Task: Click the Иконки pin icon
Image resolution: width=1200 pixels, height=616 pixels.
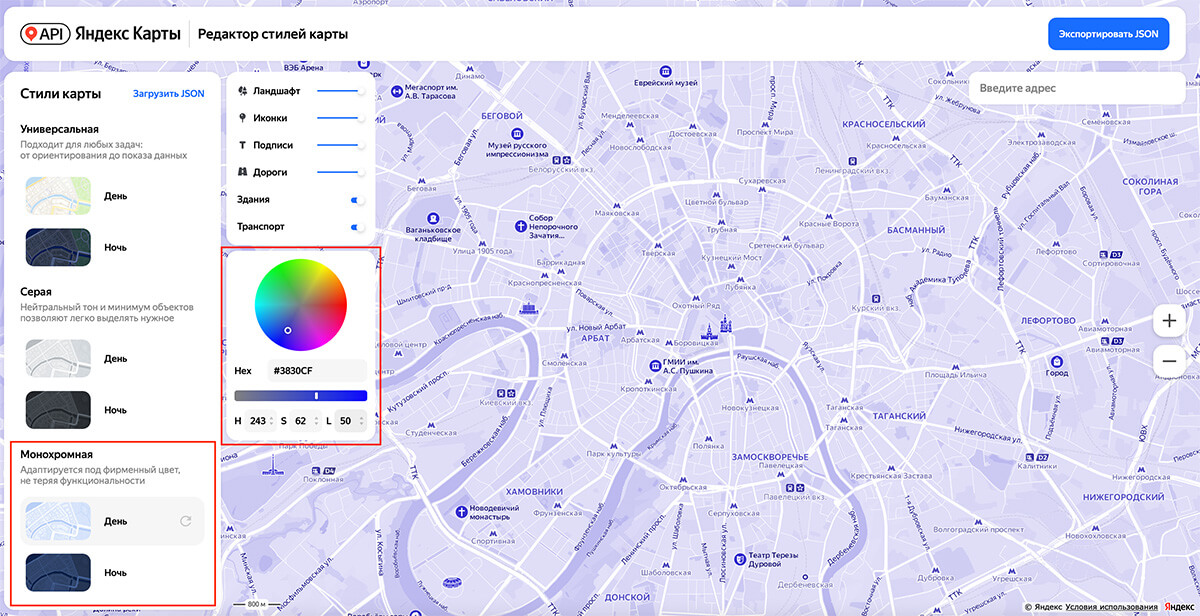Action: 243,118
